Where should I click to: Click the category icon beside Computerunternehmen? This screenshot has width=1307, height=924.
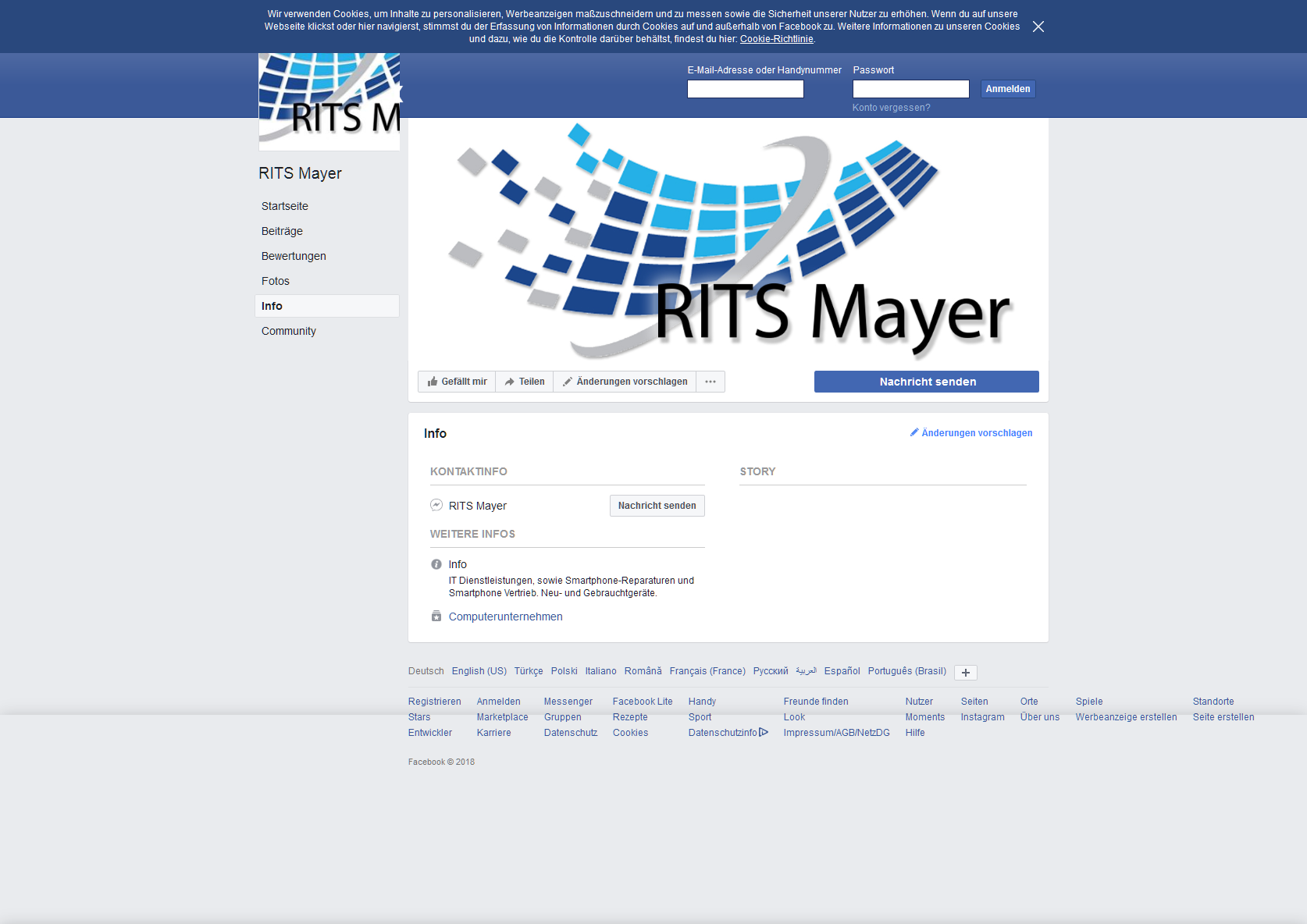[436, 616]
